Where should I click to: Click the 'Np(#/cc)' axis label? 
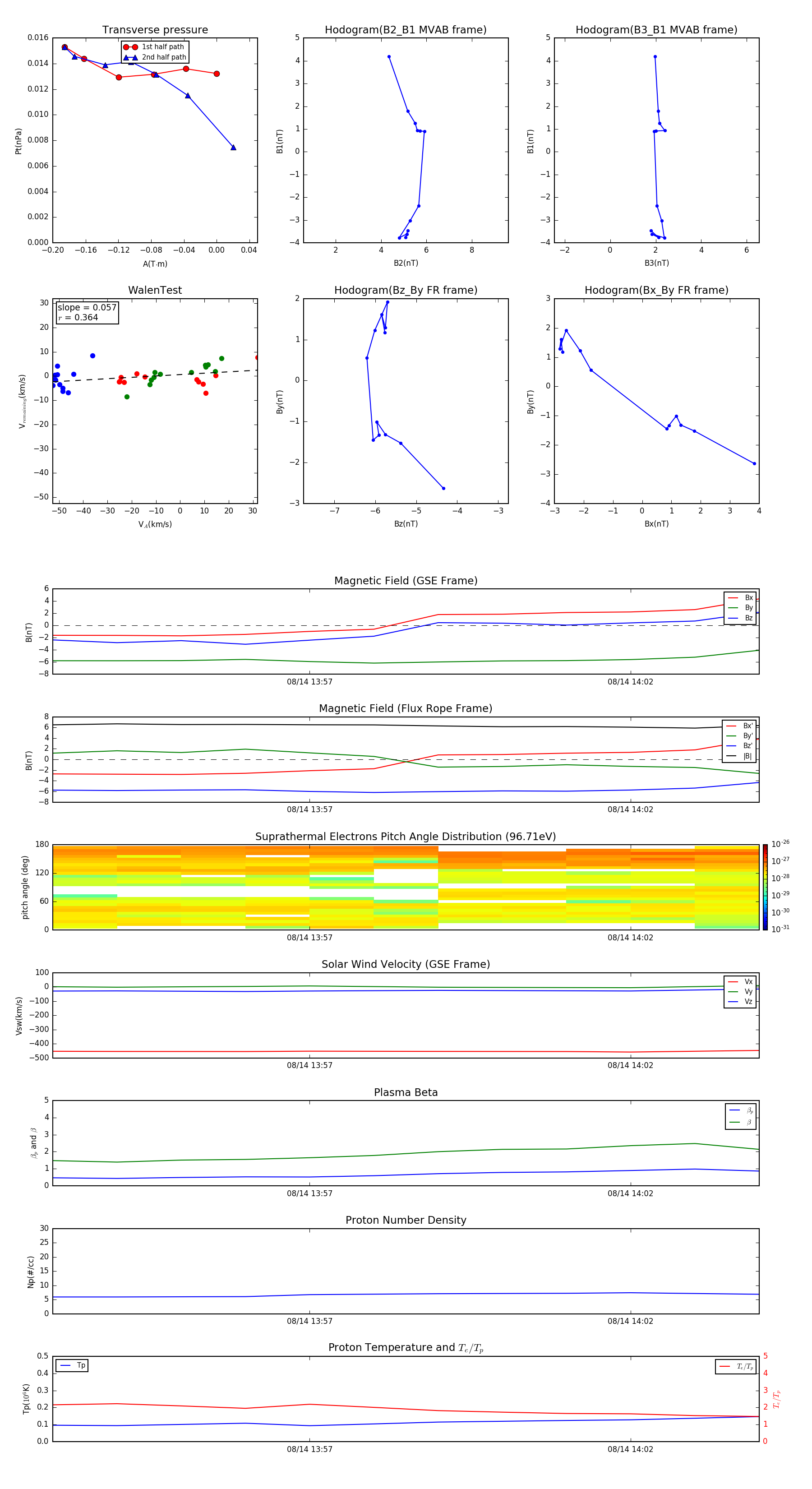point(31,1272)
